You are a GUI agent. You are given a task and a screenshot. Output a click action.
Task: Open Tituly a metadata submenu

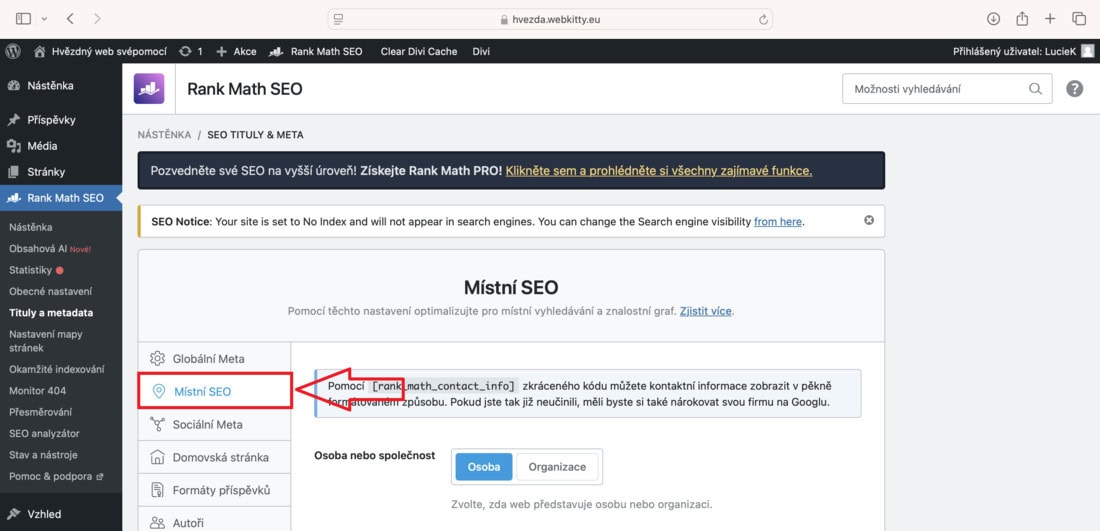click(x=51, y=313)
